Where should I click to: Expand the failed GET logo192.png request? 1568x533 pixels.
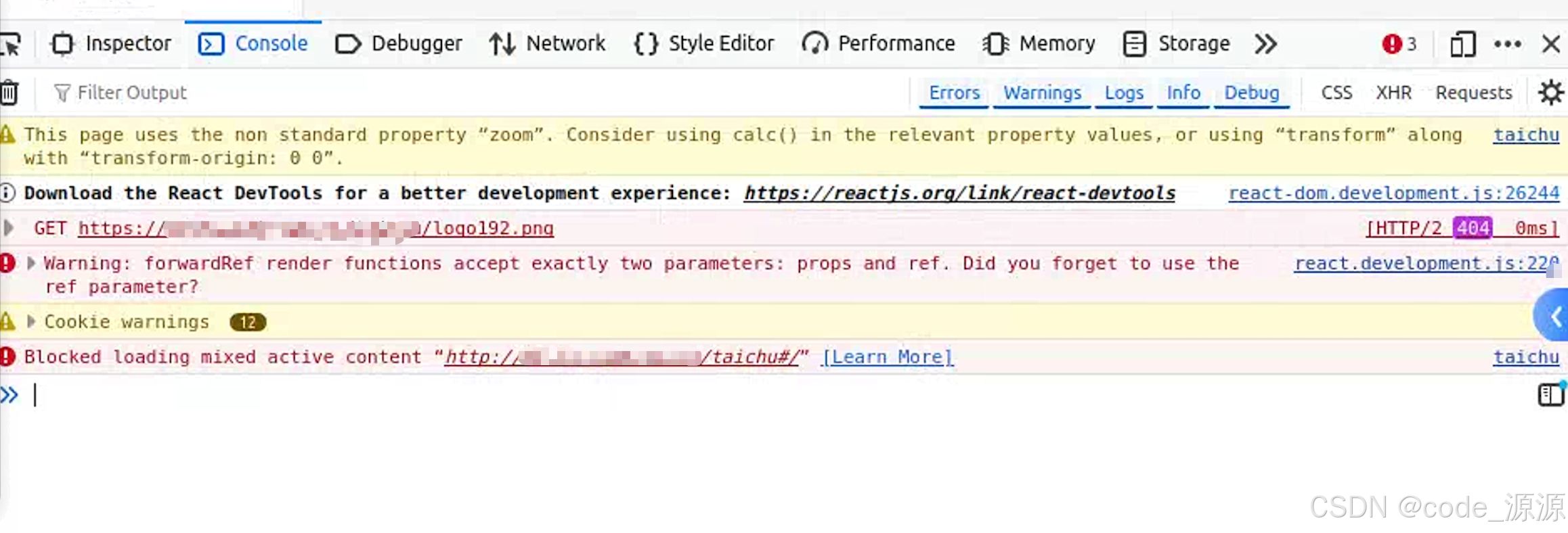(9, 228)
